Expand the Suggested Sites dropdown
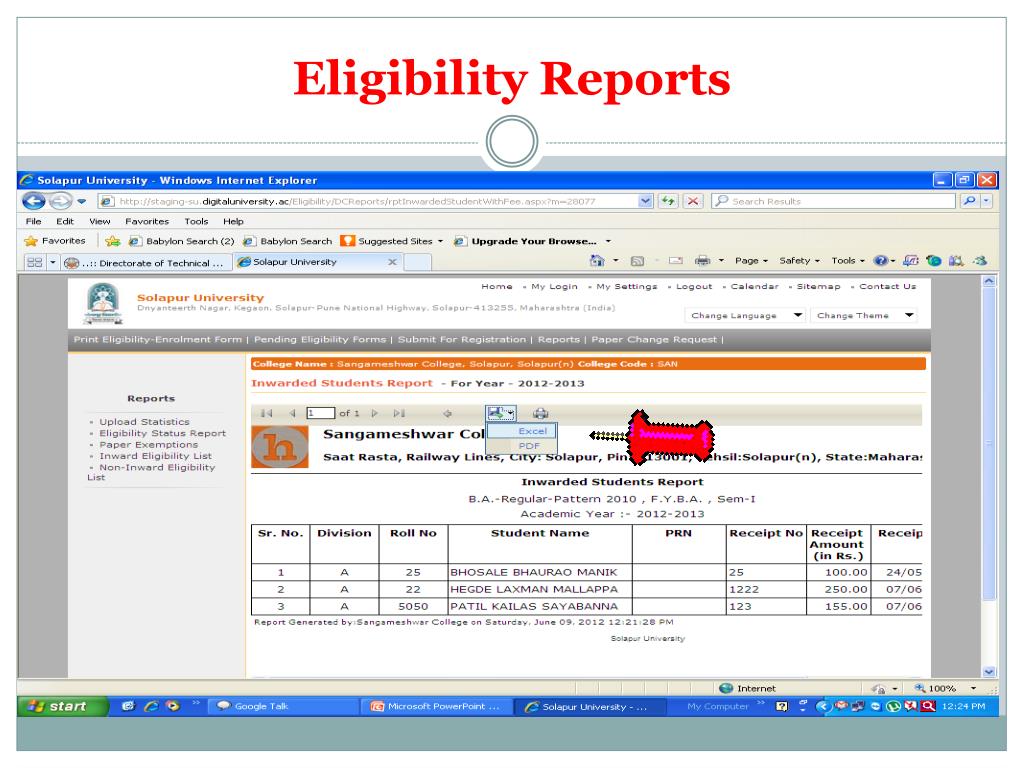The image size is (1024, 768). click(x=440, y=241)
